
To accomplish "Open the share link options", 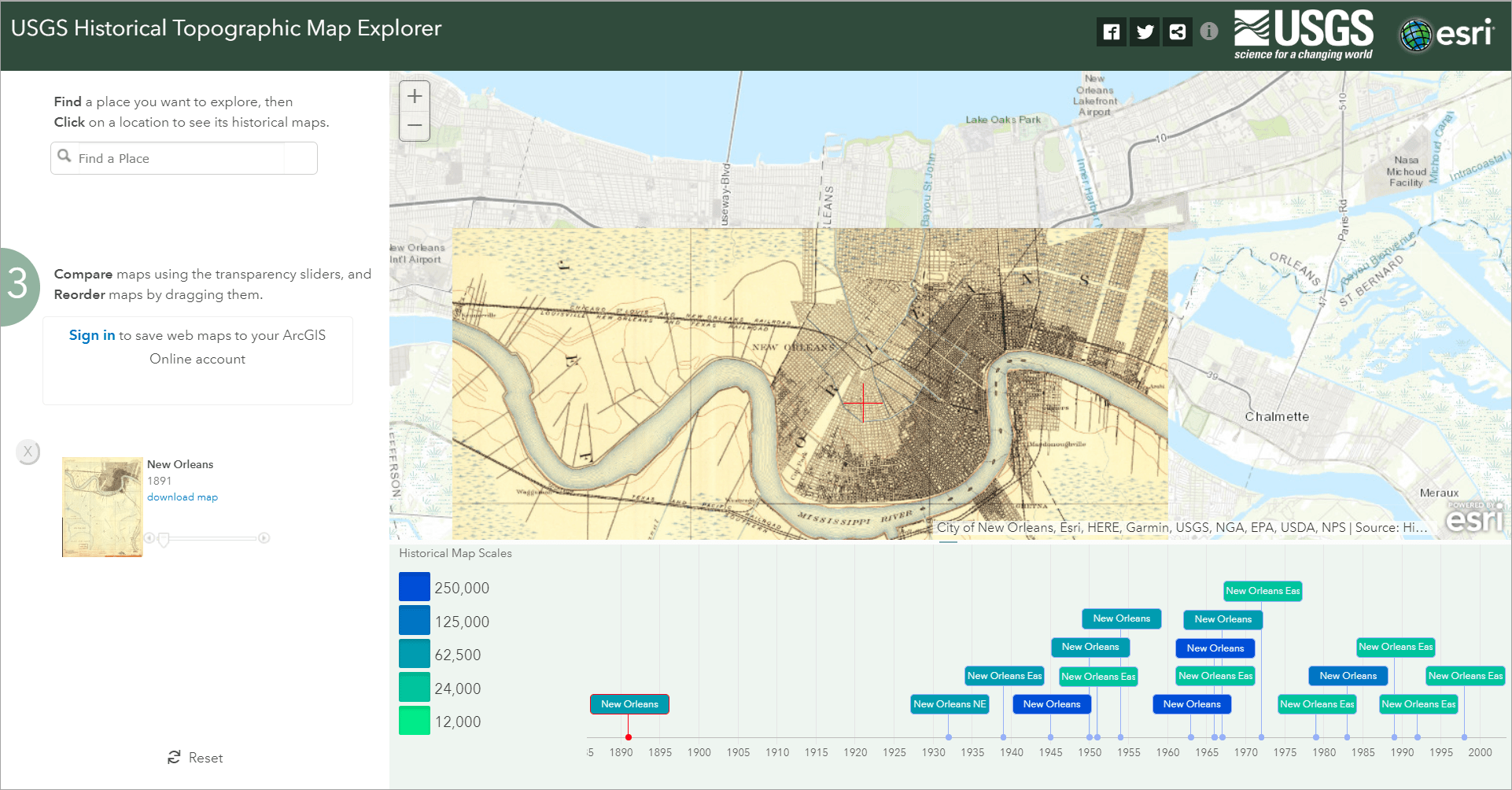I will pyautogui.click(x=1177, y=31).
